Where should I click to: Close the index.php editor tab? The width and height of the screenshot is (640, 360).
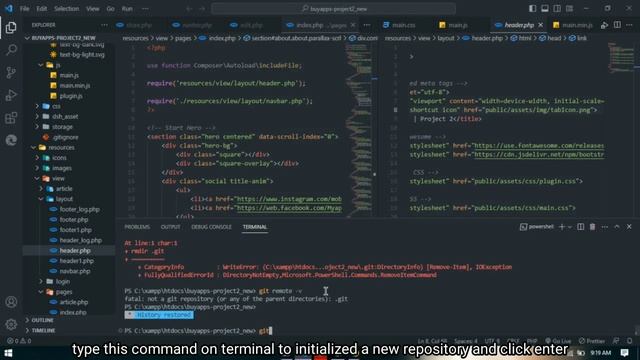[x=353, y=25]
